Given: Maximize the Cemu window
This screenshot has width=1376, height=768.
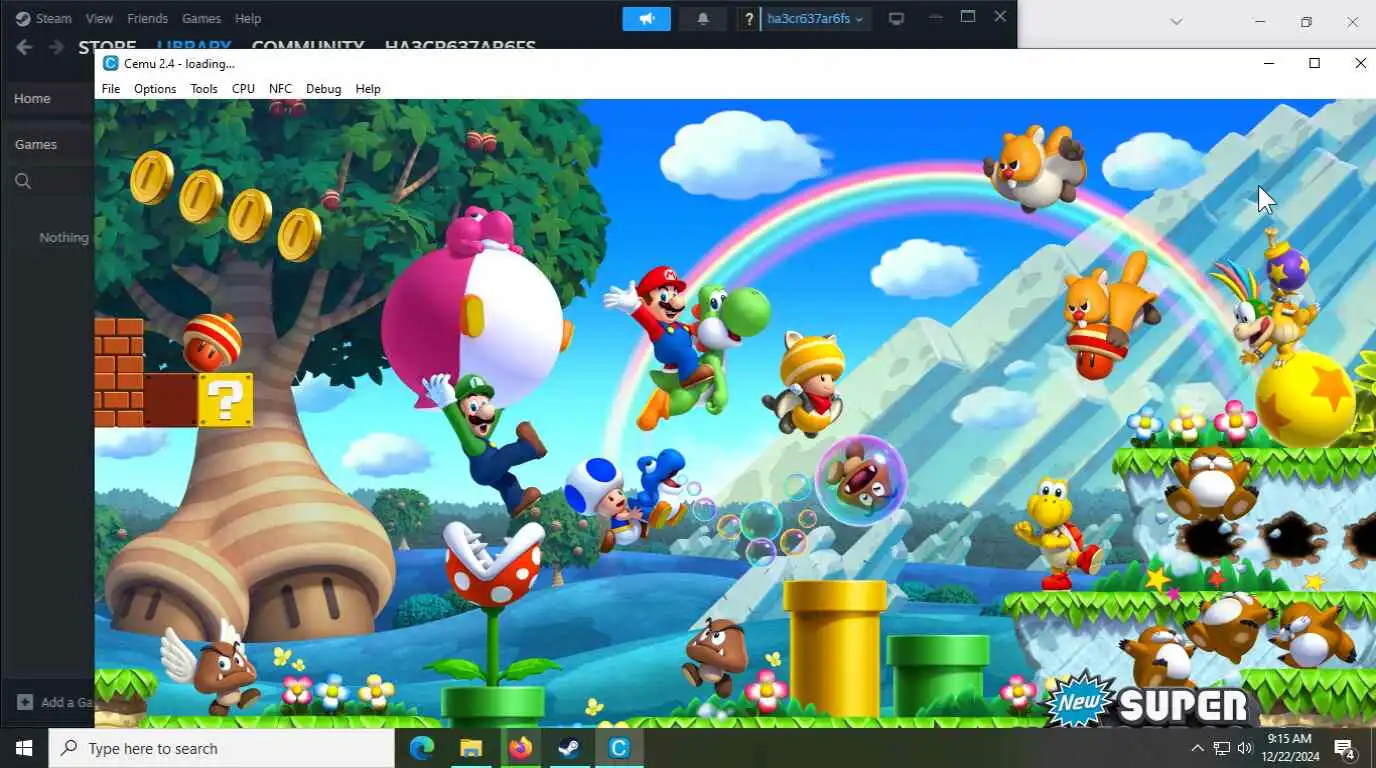Looking at the screenshot, I should tap(1314, 63).
